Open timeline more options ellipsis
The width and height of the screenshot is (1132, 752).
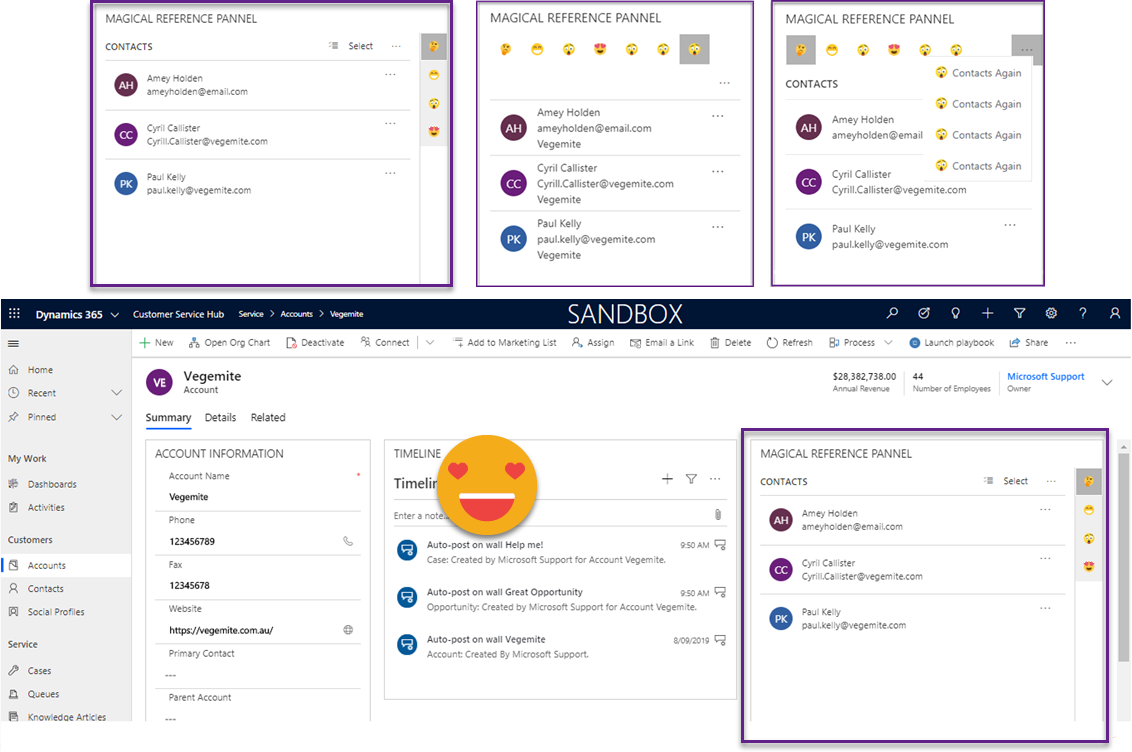point(715,478)
